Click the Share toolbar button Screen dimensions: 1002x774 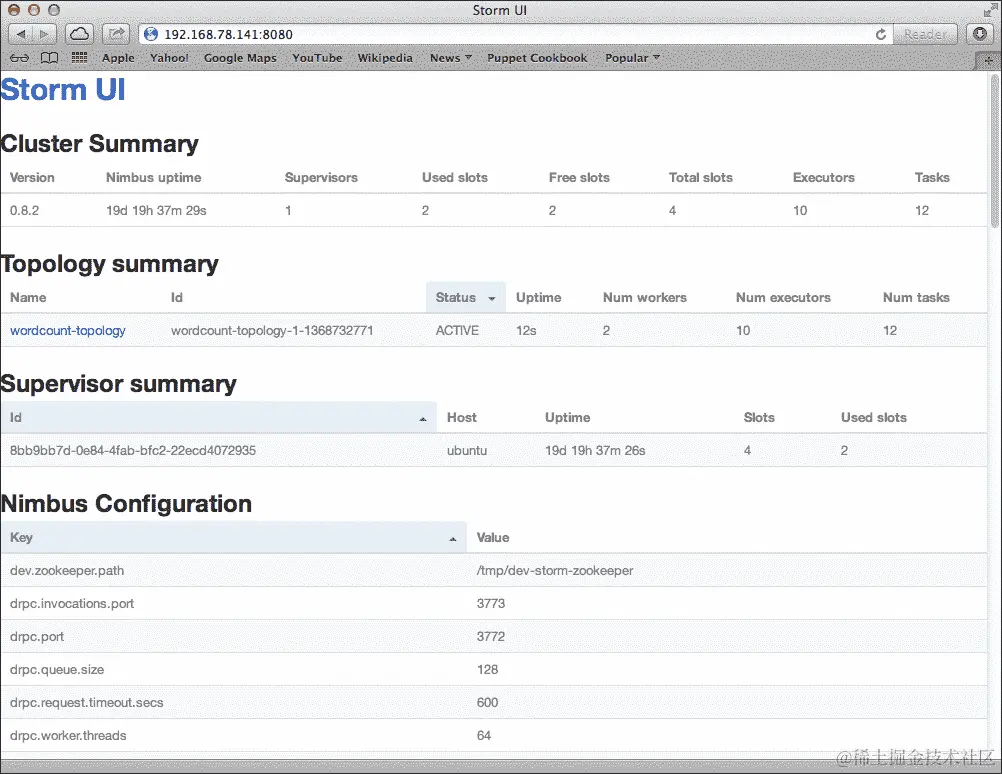[116, 34]
